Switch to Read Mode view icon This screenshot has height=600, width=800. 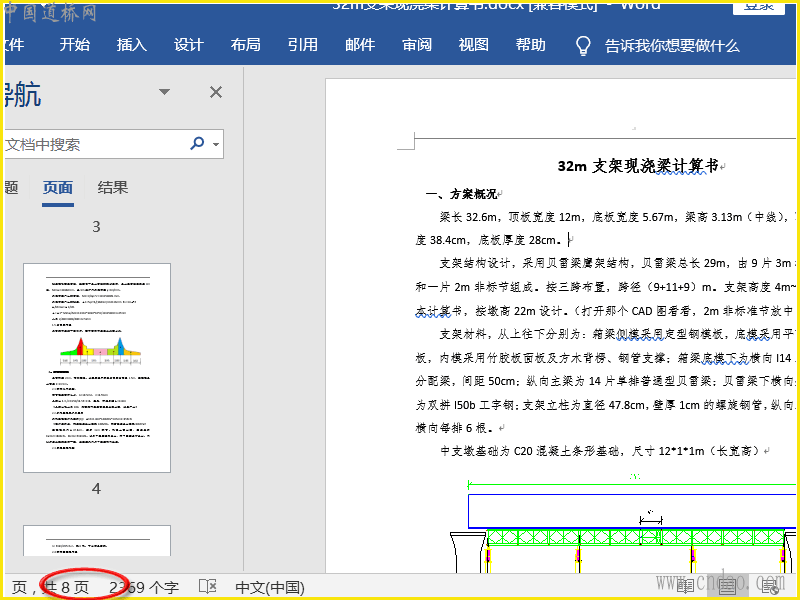(x=685, y=586)
